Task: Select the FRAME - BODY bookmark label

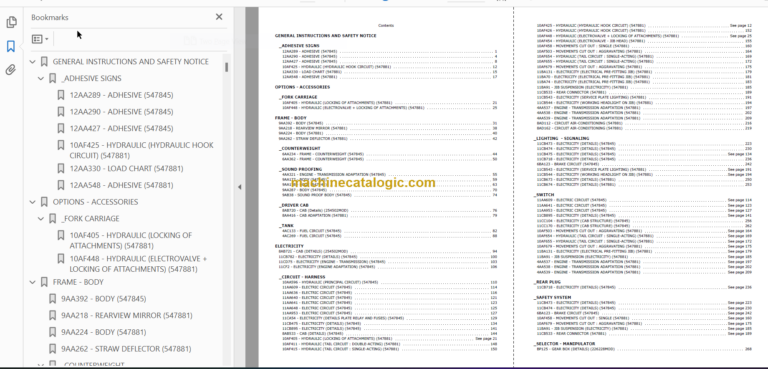Action: pyautogui.click(x=78, y=282)
